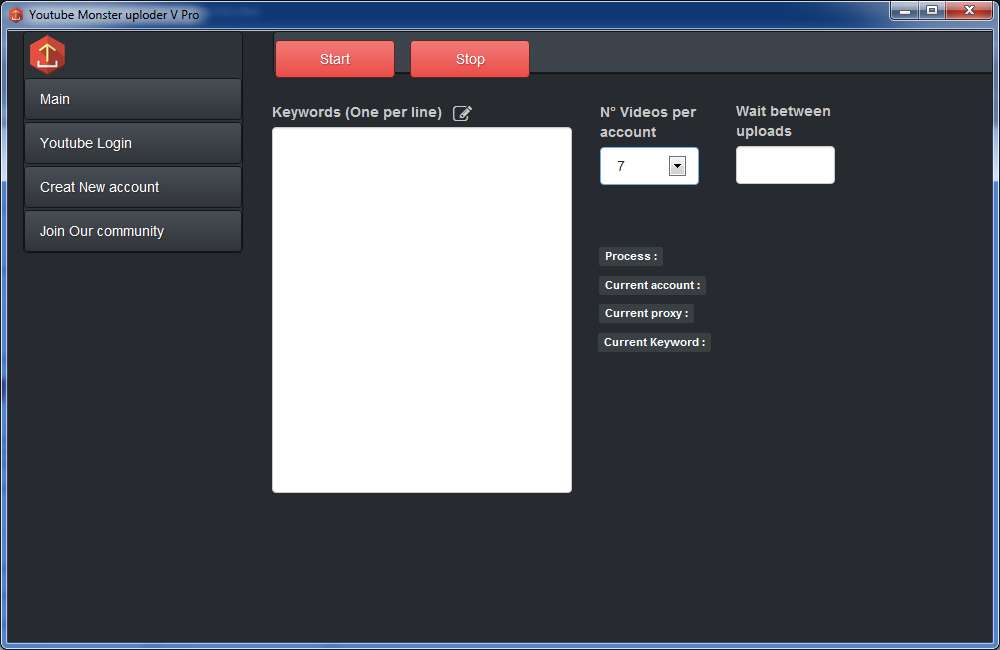Expand the videos per account dropdown arrow
The width and height of the screenshot is (1000, 650).
pyautogui.click(x=677, y=166)
